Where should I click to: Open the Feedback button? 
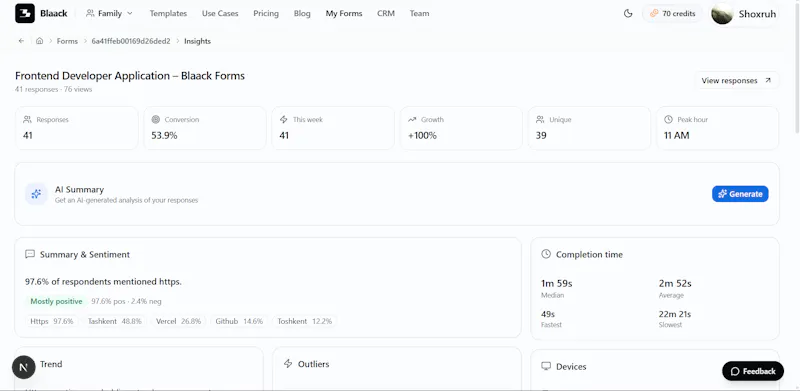click(x=753, y=371)
